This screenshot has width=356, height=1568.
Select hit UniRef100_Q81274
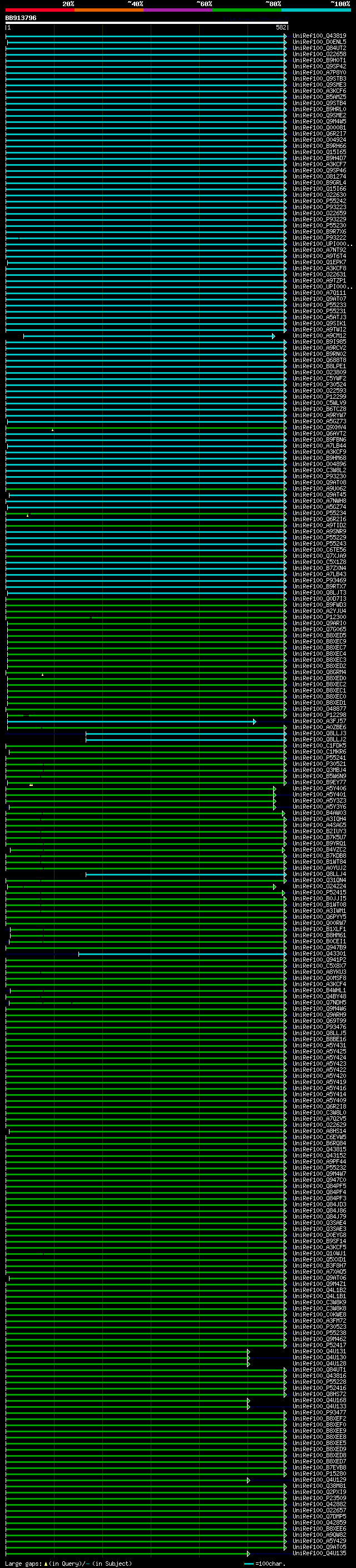click(319, 176)
